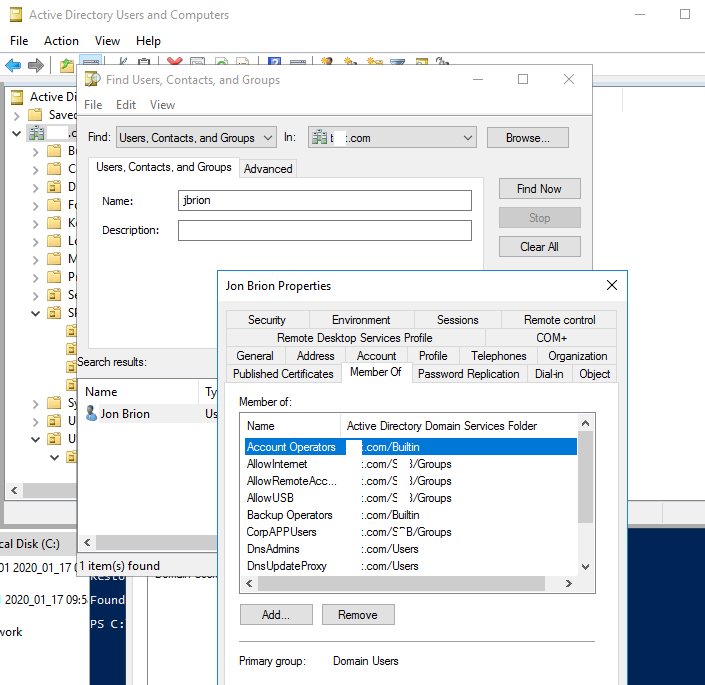Switch to the Profile tab

pos(433,356)
